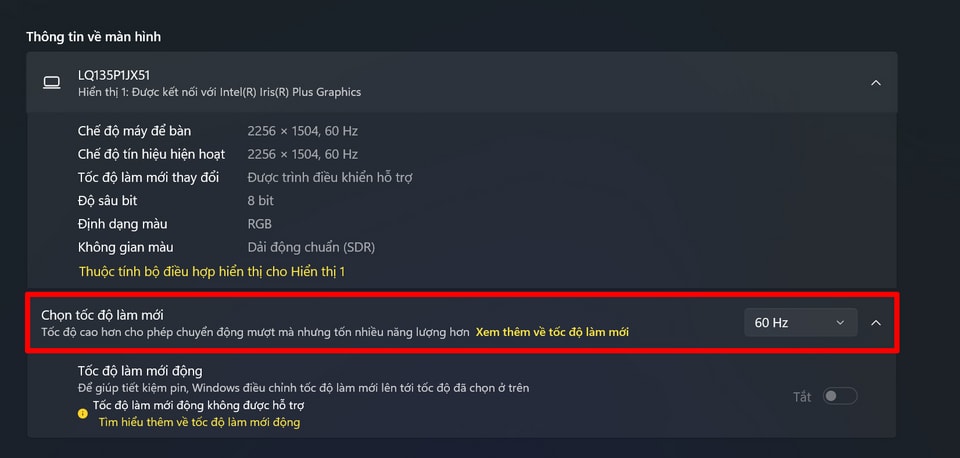
Task: Open the 60 Hz refresh rate dropdown
Action: click(x=801, y=323)
